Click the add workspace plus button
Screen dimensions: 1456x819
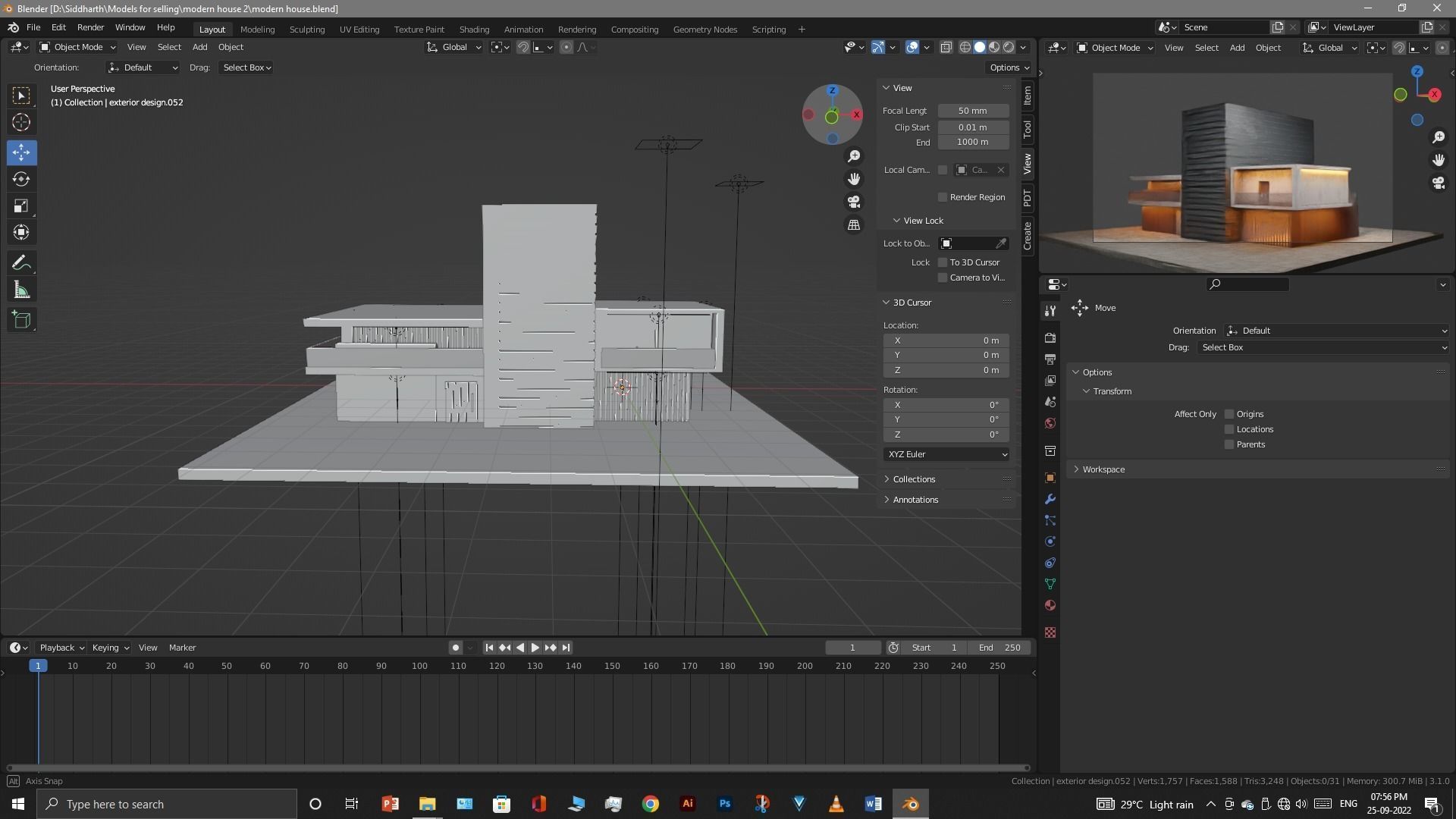[802, 30]
